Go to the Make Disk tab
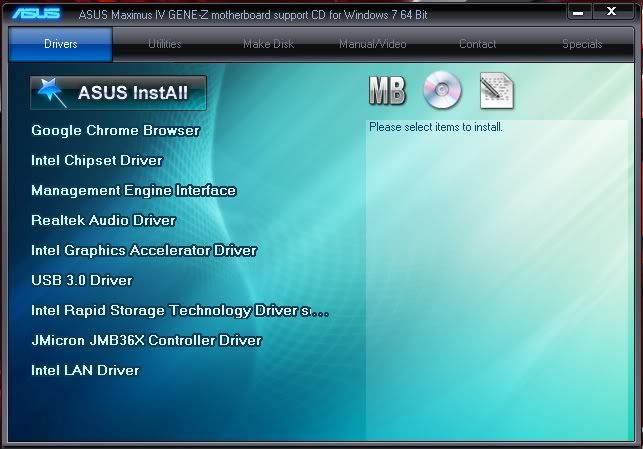This screenshot has height=449, width=643. point(269,44)
